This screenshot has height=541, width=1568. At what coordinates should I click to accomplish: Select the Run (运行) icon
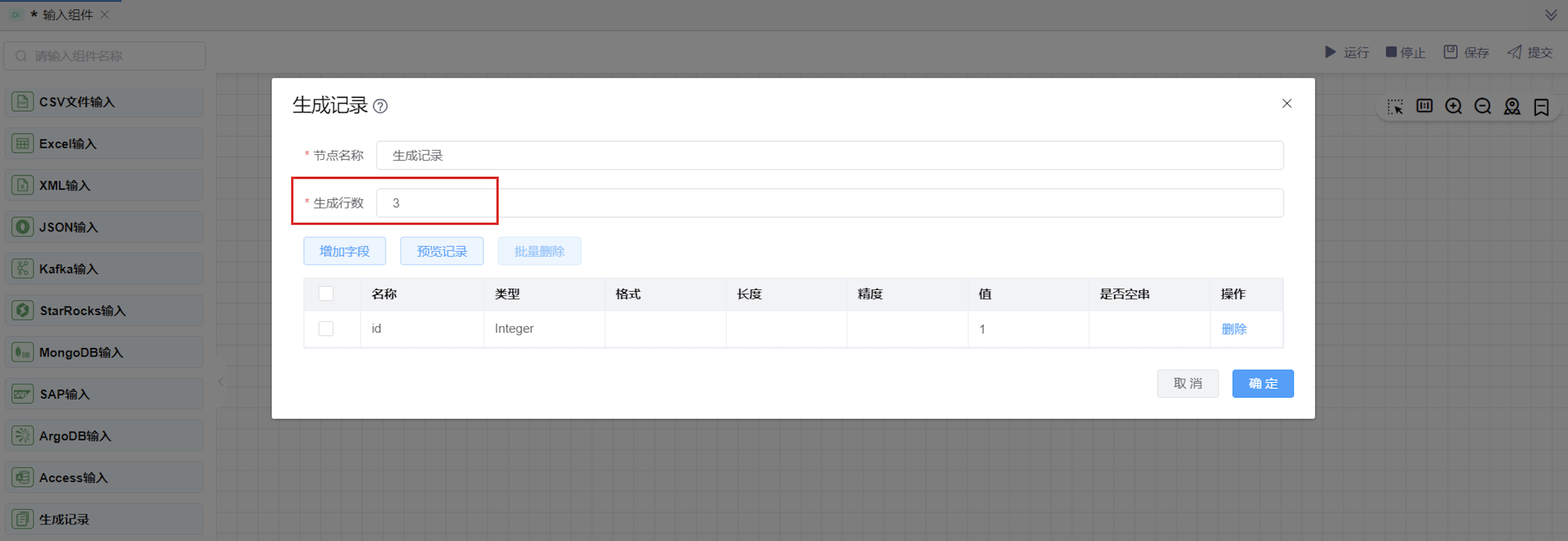coord(1330,53)
